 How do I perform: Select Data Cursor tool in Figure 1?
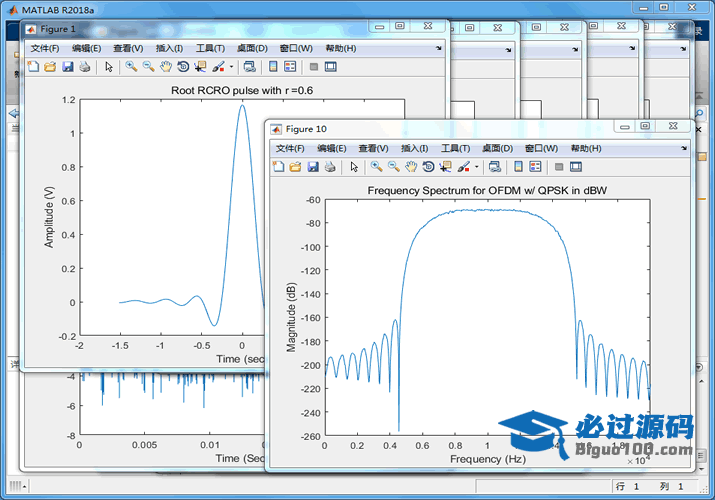[200, 67]
